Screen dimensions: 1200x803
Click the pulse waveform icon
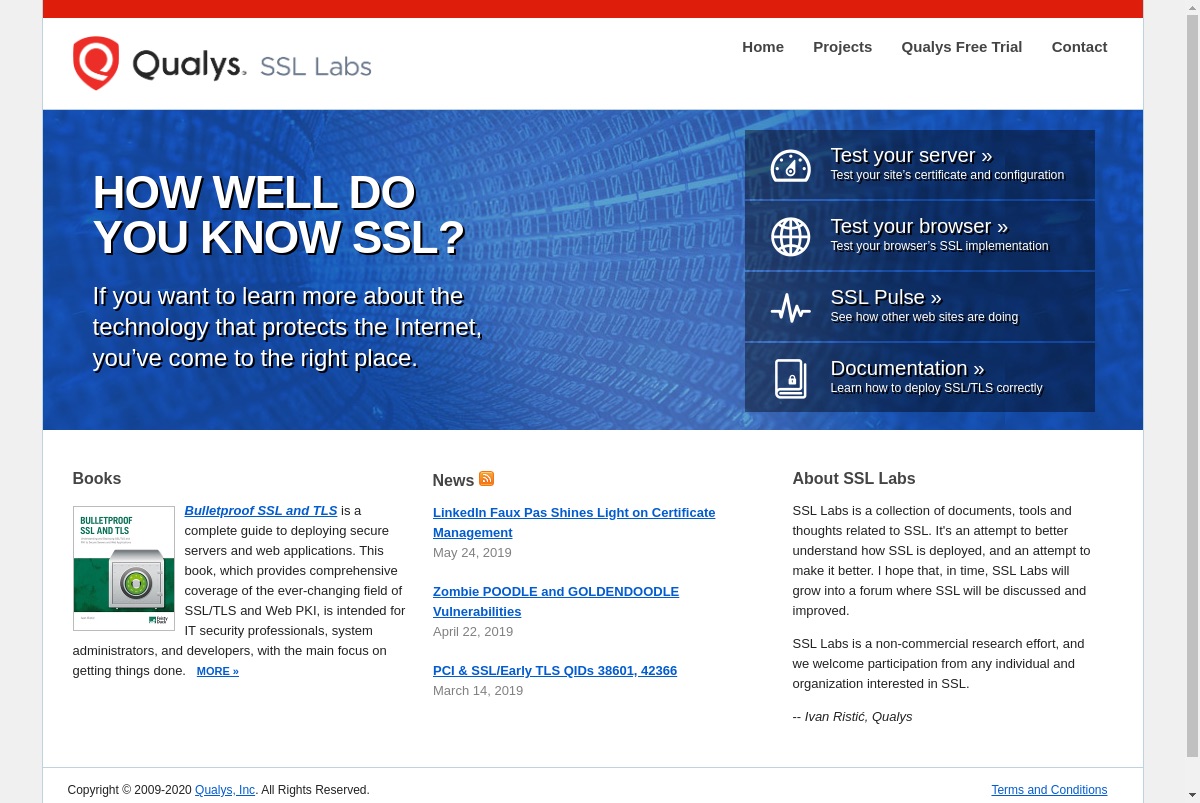click(x=790, y=308)
